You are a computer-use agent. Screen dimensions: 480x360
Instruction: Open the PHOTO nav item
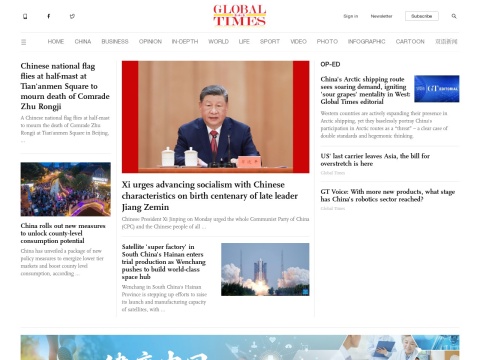coord(327,42)
